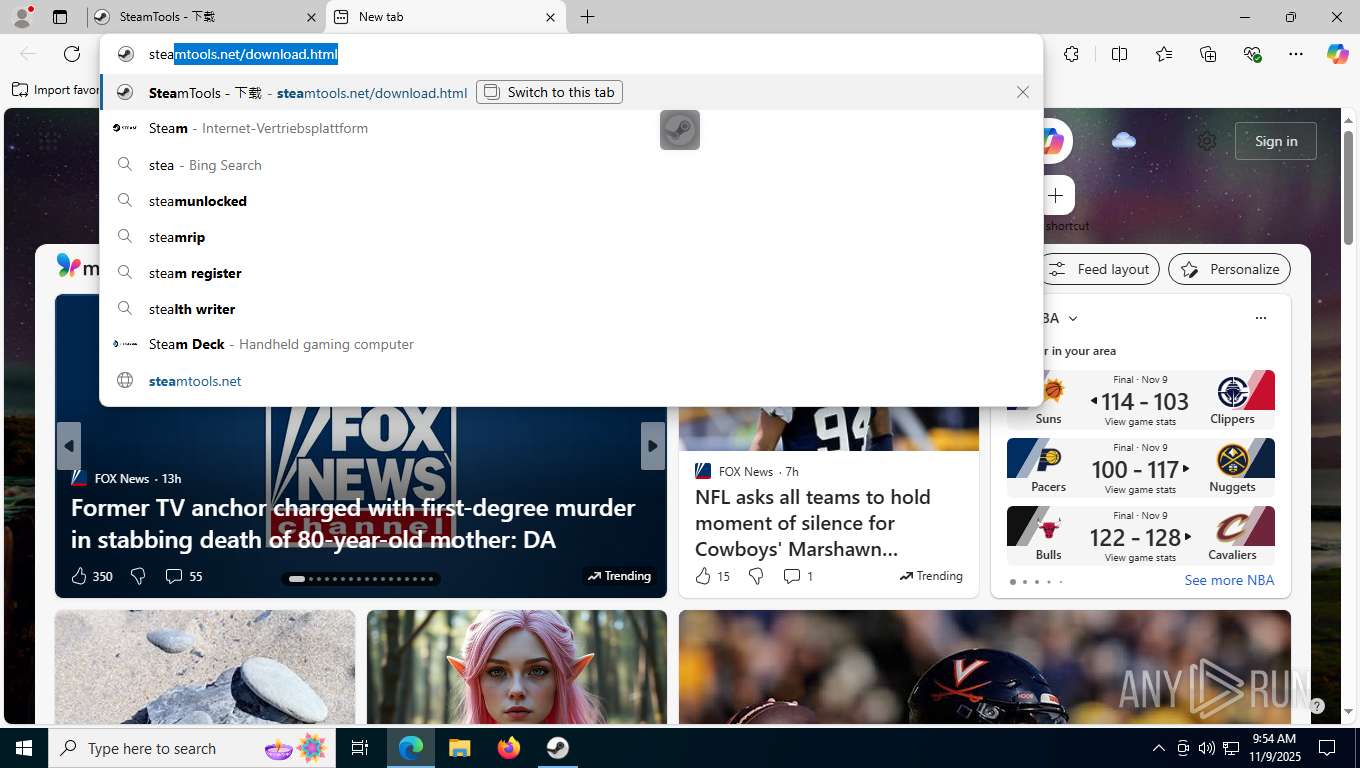Like the NFL Cowboys article
This screenshot has width=1360, height=768.
[703, 576]
